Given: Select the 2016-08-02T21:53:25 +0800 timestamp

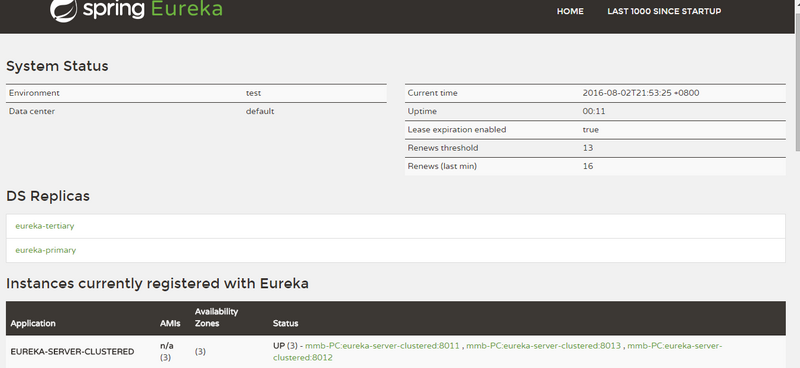Looking at the screenshot, I should (x=641, y=93).
